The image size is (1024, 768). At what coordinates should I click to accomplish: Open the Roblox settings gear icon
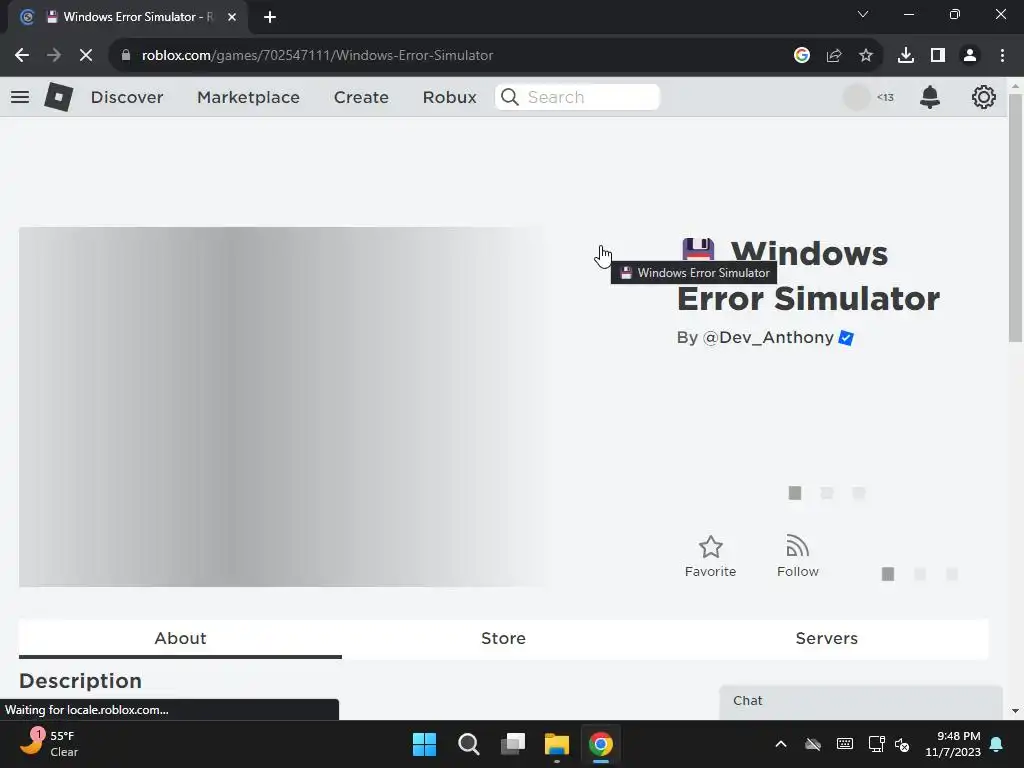[984, 97]
